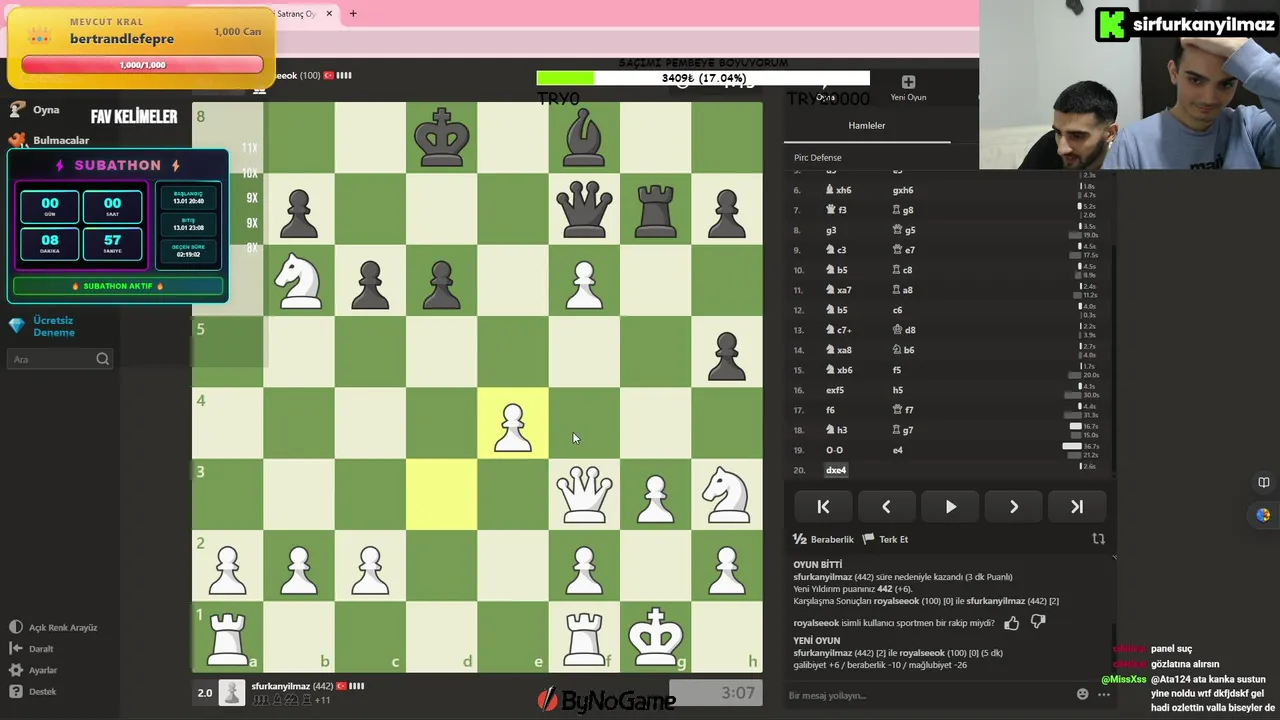1280x720 pixels.
Task: Select move 16 exf5 in move list
Action: [835, 390]
